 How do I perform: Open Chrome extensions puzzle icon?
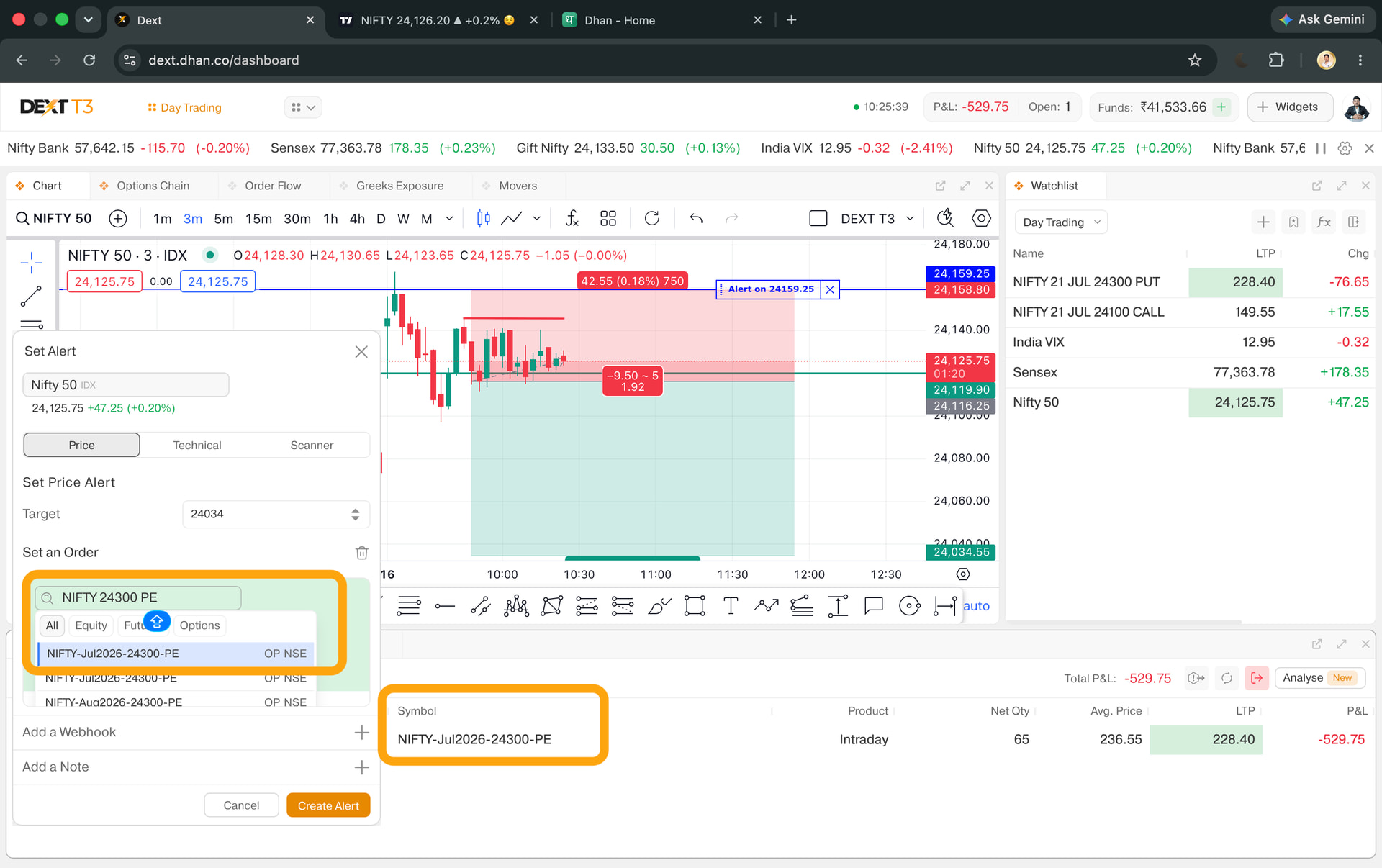pyautogui.click(x=1276, y=60)
